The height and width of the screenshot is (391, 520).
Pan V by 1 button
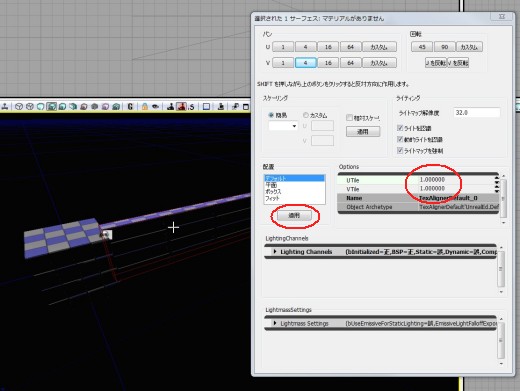click(283, 63)
